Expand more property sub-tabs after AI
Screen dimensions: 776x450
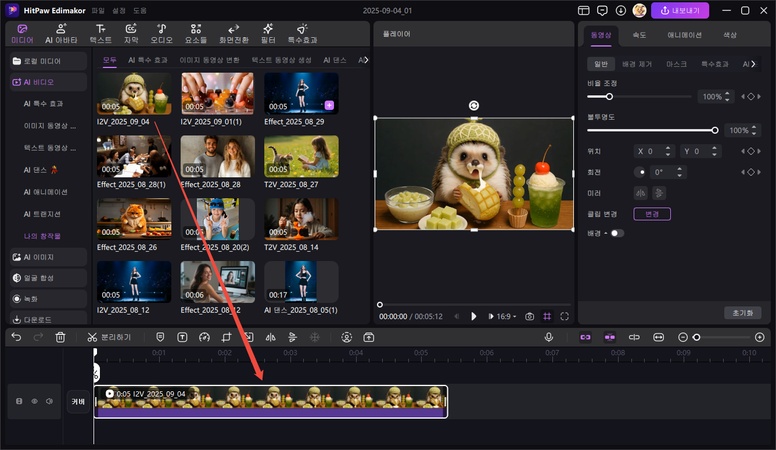[753, 64]
